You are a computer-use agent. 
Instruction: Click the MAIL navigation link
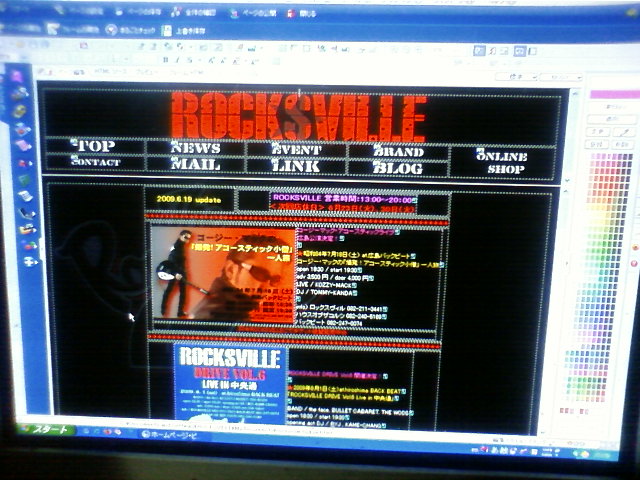196,164
